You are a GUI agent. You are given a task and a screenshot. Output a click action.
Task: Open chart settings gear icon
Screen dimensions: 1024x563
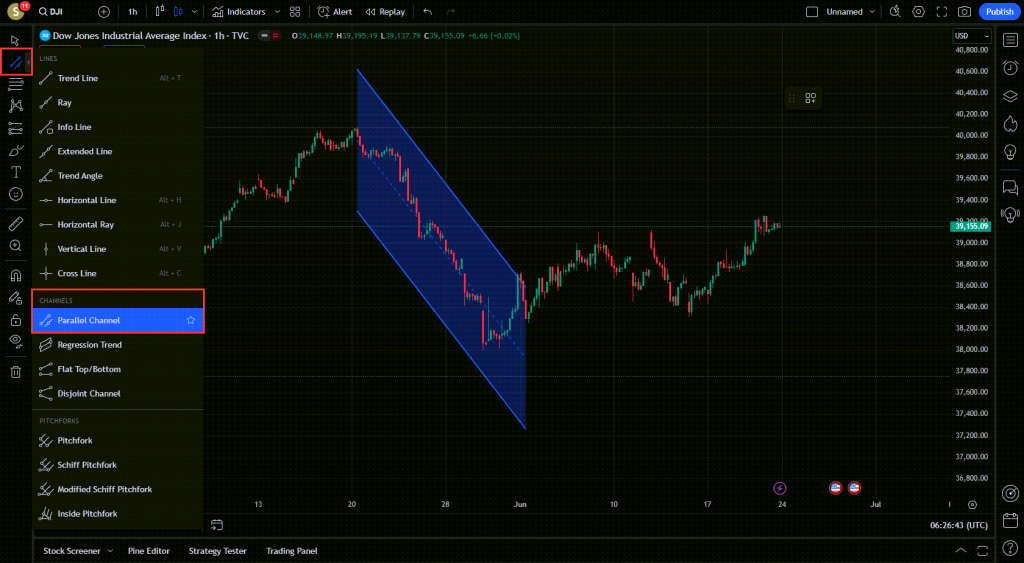918,12
